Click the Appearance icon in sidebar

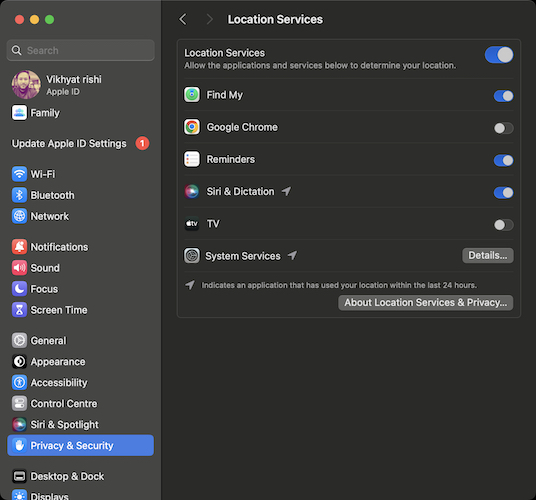19,362
